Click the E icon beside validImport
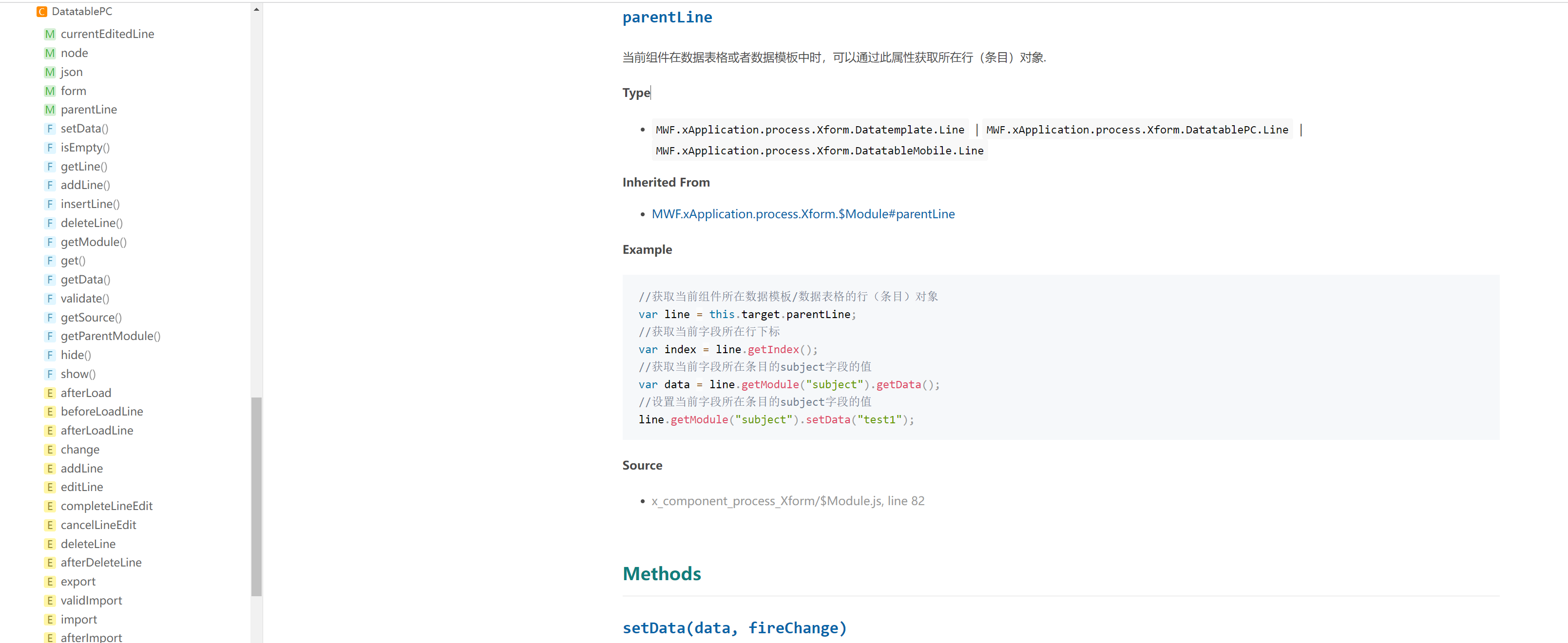 (x=50, y=601)
